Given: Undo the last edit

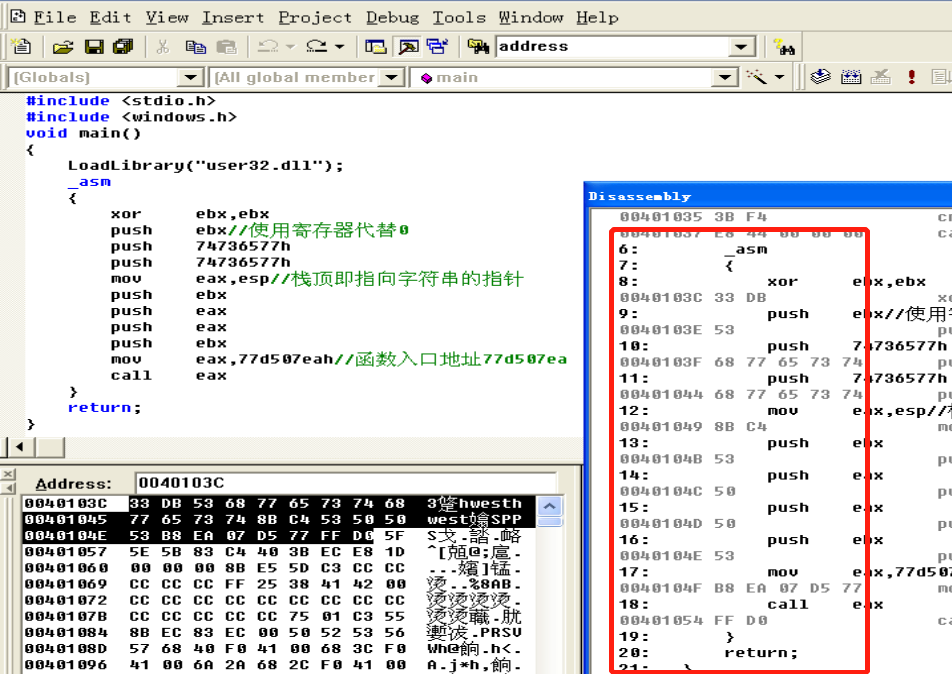Looking at the screenshot, I should tap(268, 46).
